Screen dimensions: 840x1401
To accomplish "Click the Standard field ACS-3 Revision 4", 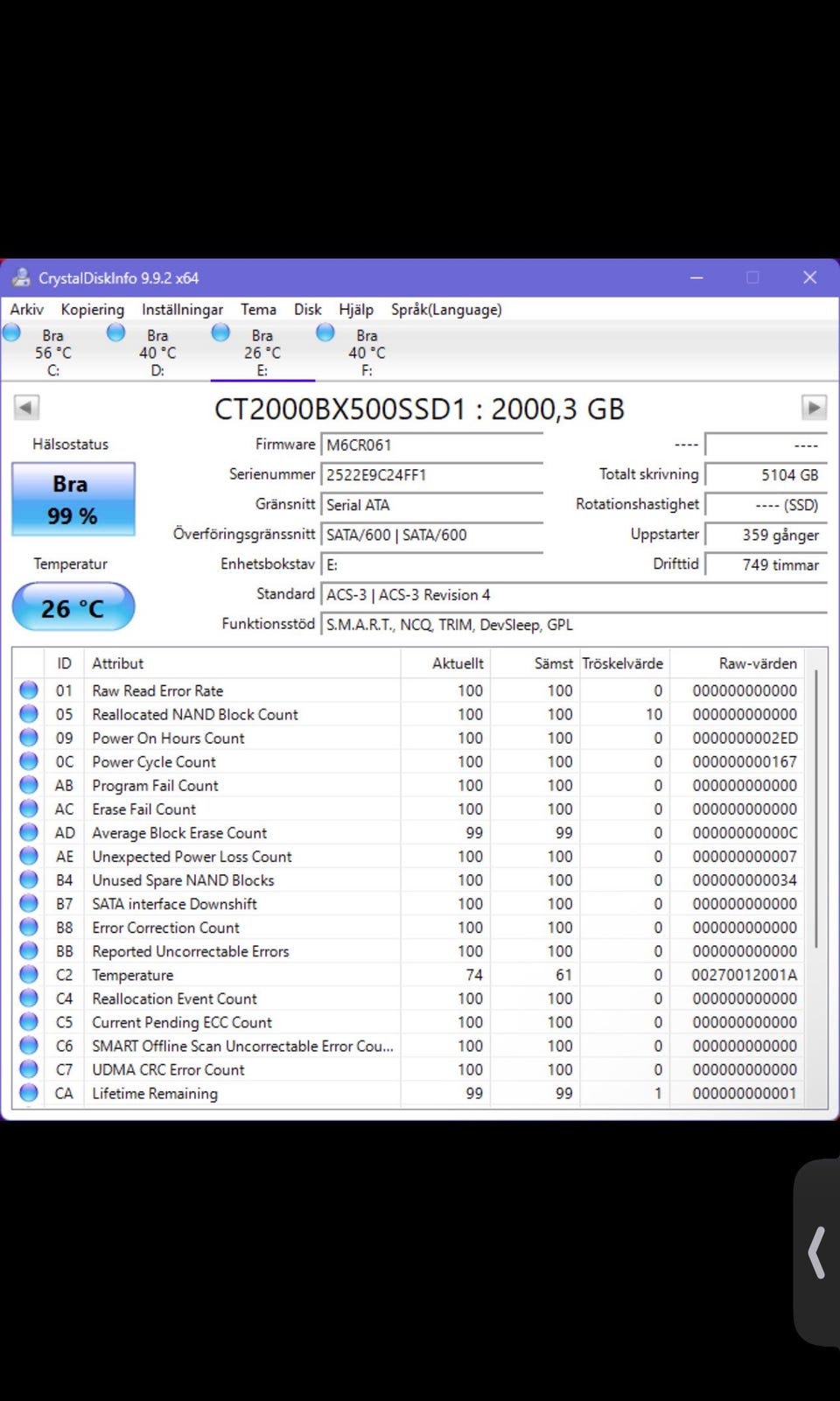I will 573,594.
